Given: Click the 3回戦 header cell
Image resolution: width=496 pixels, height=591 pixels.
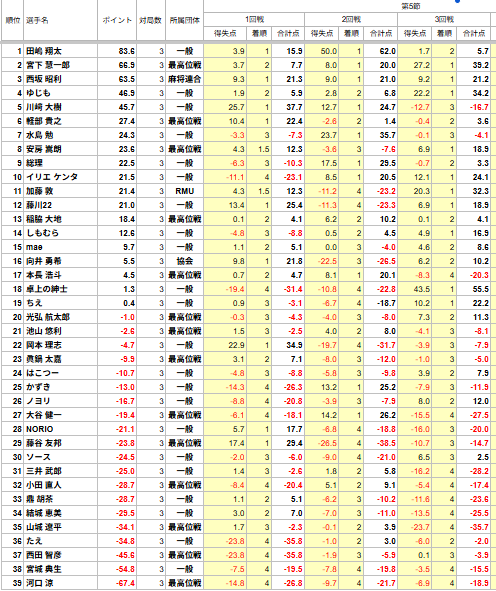Looking at the screenshot, I should click(444, 19).
